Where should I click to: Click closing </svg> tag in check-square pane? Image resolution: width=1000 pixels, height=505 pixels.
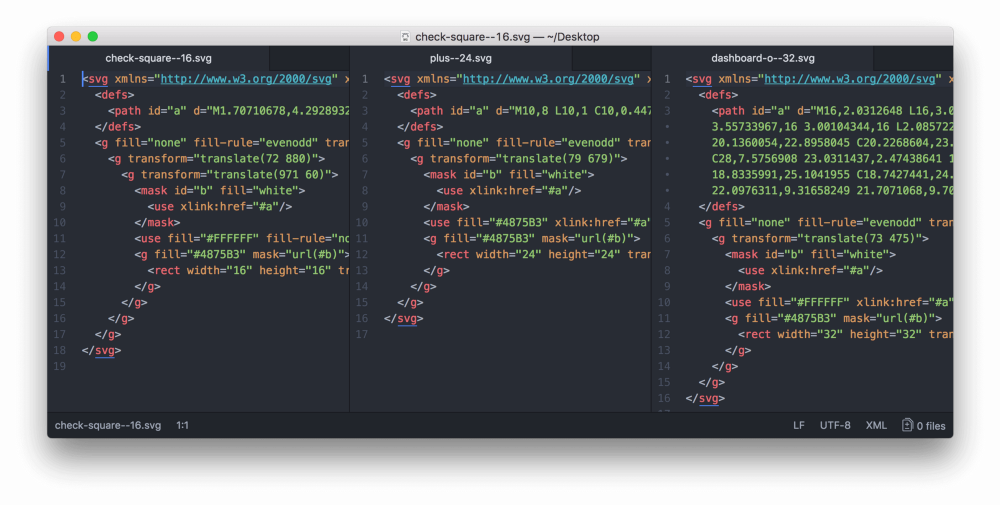(x=101, y=350)
